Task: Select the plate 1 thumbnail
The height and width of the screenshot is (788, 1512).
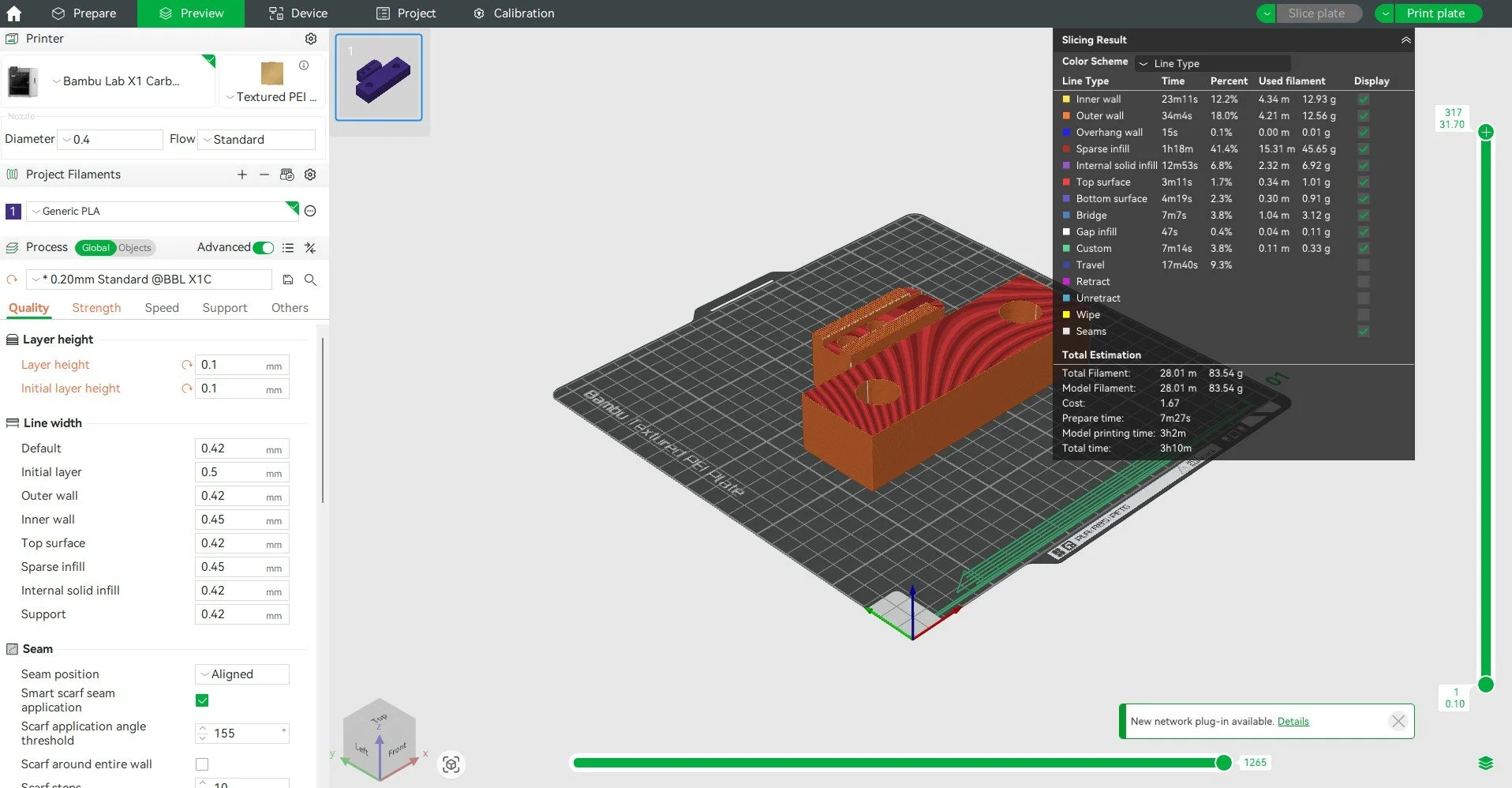Action: tap(378, 77)
